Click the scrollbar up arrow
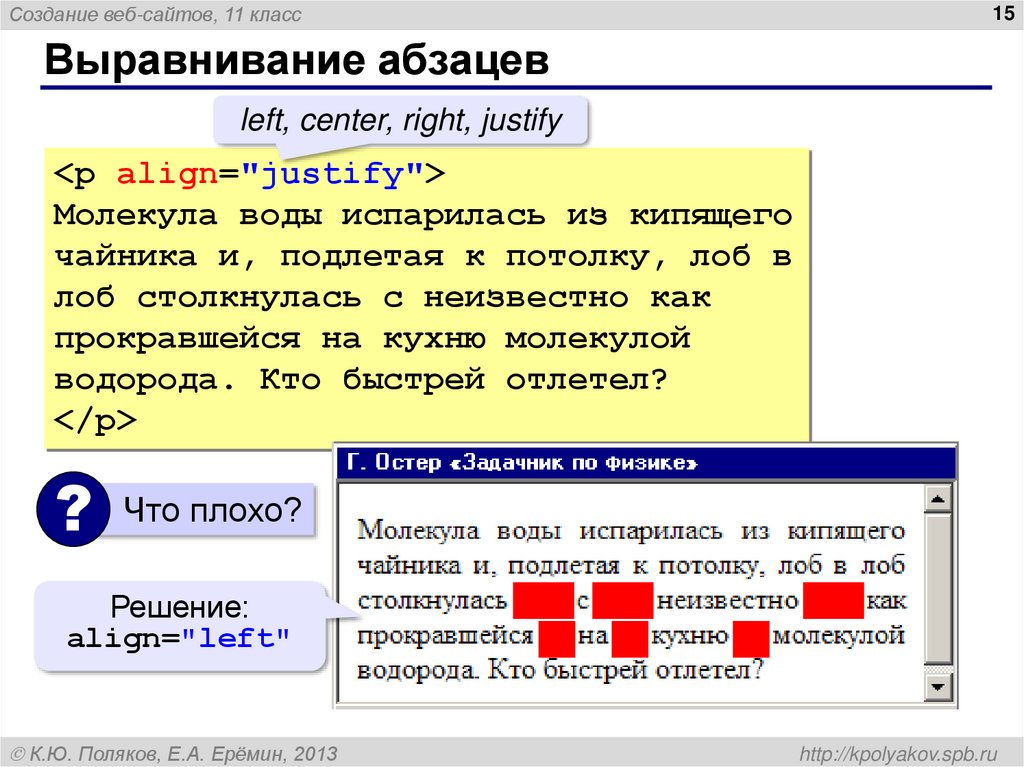 click(936, 496)
